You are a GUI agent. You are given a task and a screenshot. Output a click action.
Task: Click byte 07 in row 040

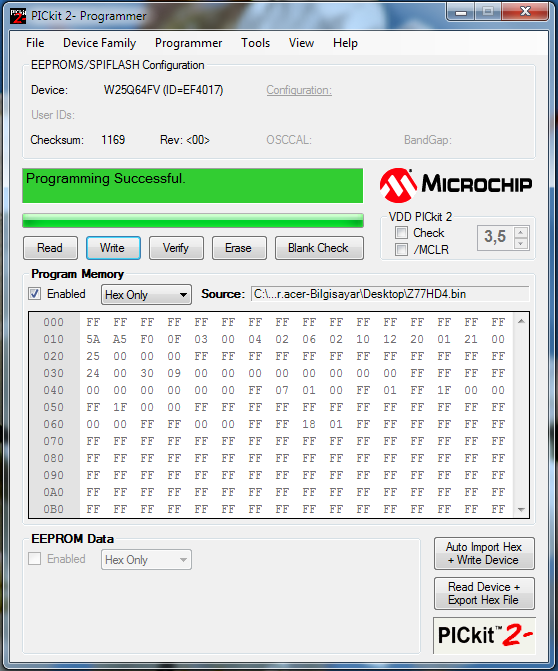pyautogui.click(x=282, y=390)
